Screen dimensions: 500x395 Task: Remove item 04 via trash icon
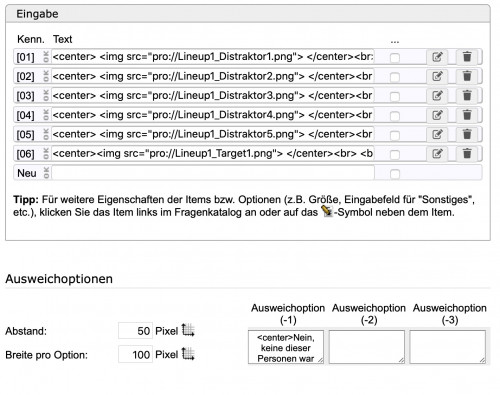pos(467,115)
